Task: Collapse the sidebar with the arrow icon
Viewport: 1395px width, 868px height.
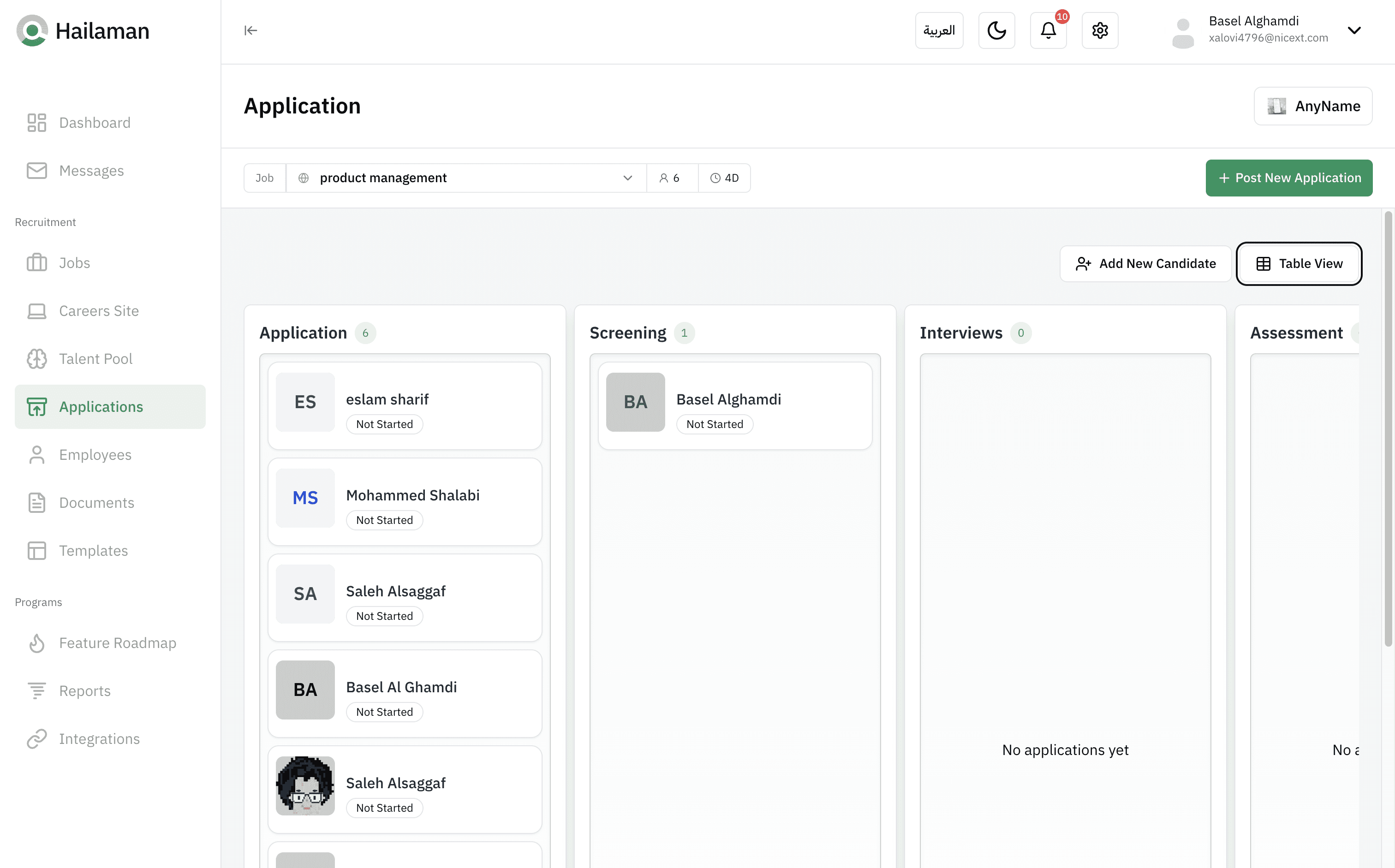Action: [250, 30]
